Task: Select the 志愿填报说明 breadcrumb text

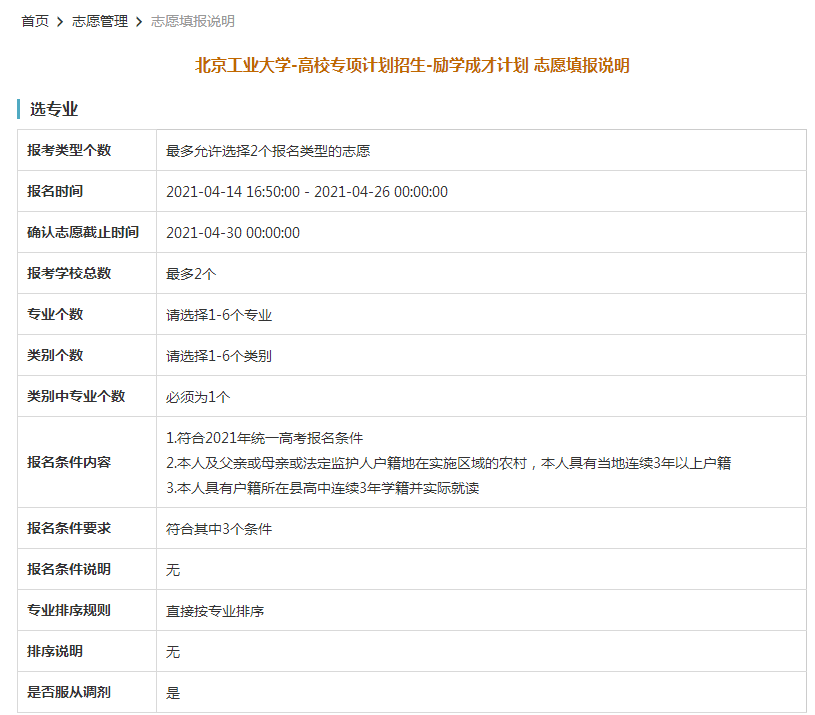Action: 193,21
